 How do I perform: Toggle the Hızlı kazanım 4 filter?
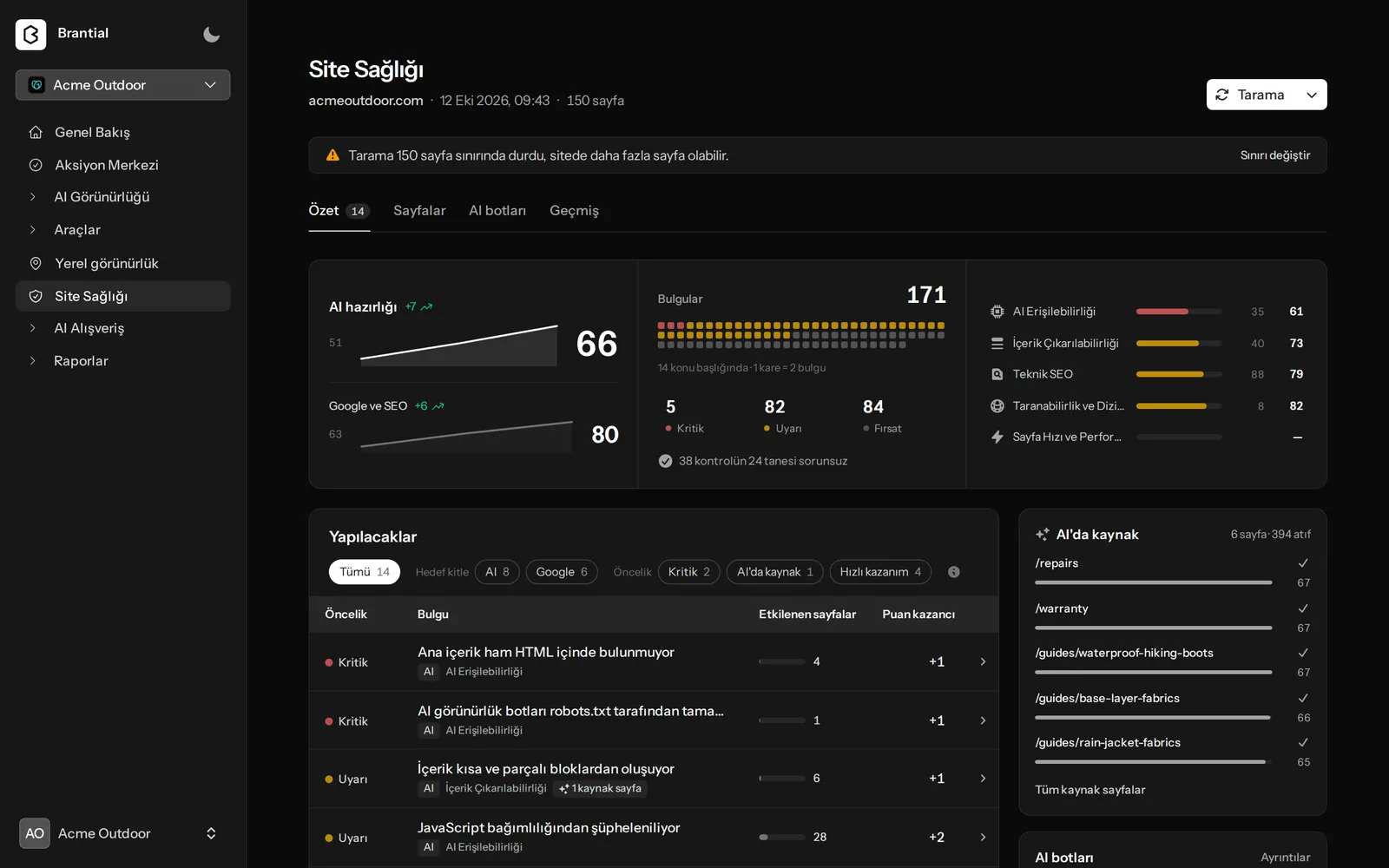[x=880, y=572]
